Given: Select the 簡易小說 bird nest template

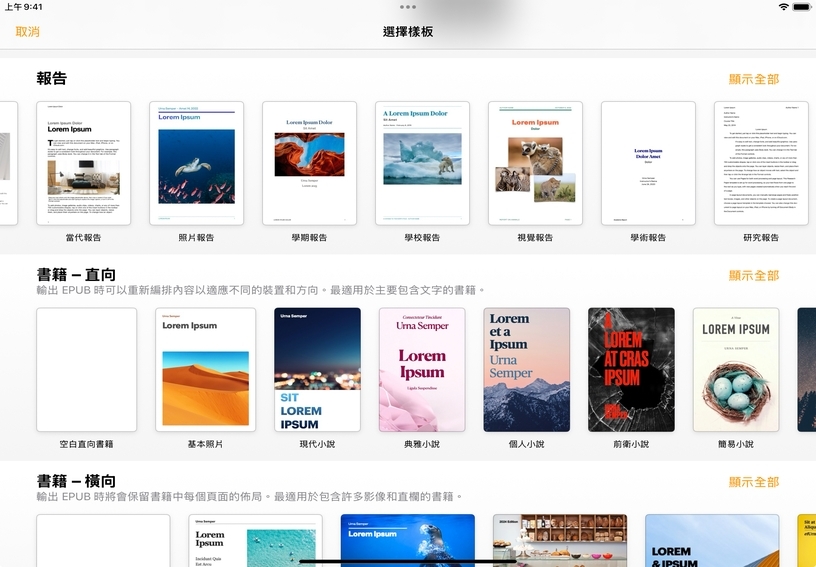Looking at the screenshot, I should click(735, 369).
